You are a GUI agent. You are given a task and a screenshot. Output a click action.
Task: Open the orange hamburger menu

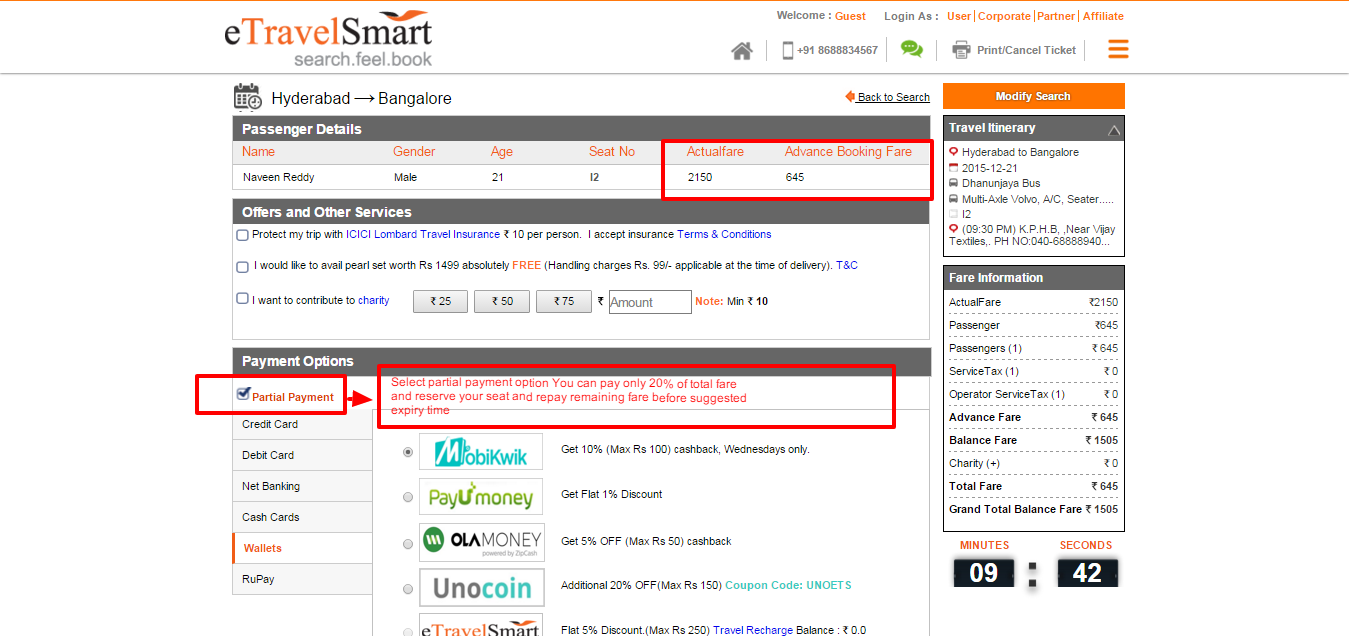1118,49
